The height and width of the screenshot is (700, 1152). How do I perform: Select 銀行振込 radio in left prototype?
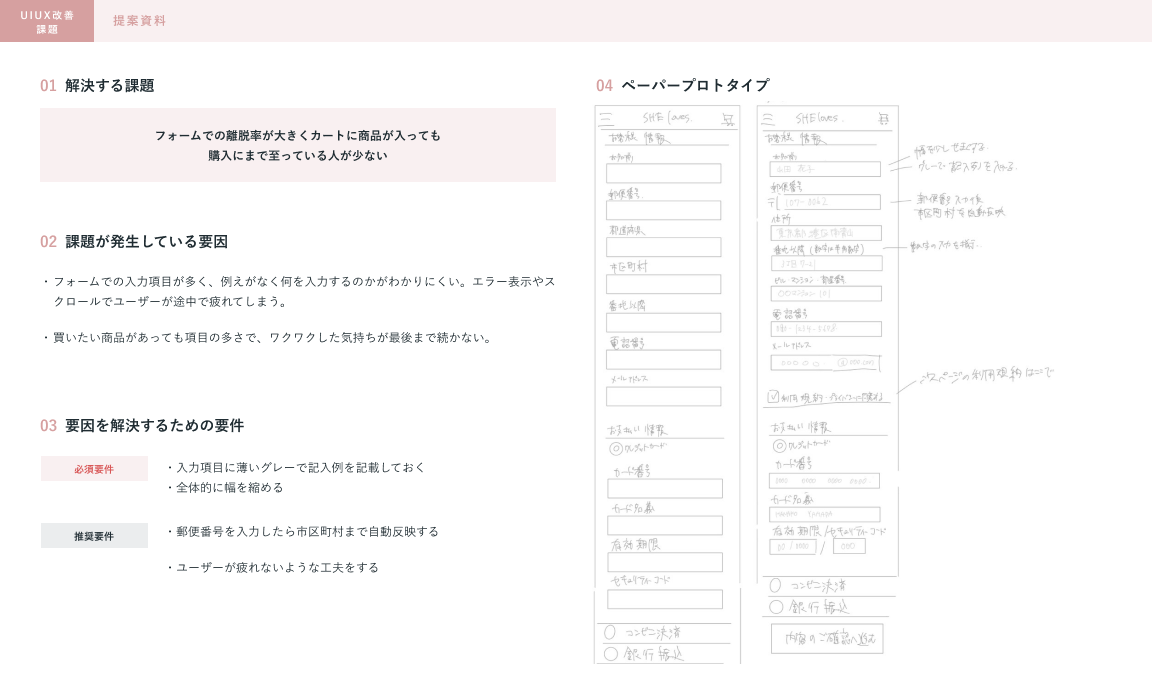[611, 654]
